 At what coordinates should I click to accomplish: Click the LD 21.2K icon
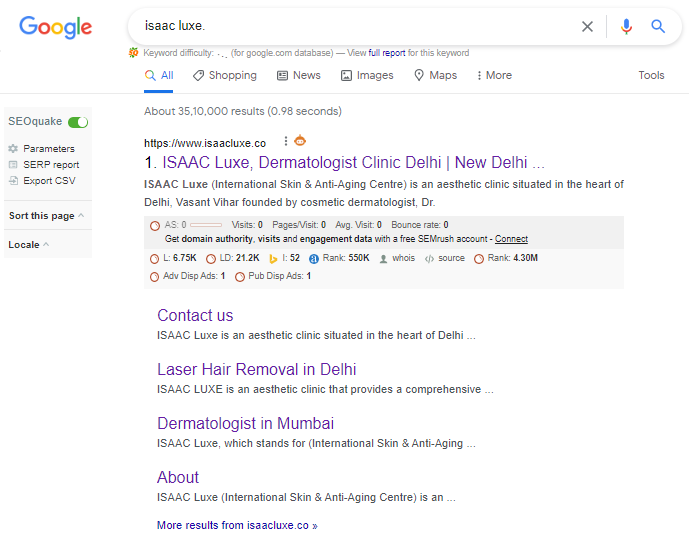tap(211, 259)
